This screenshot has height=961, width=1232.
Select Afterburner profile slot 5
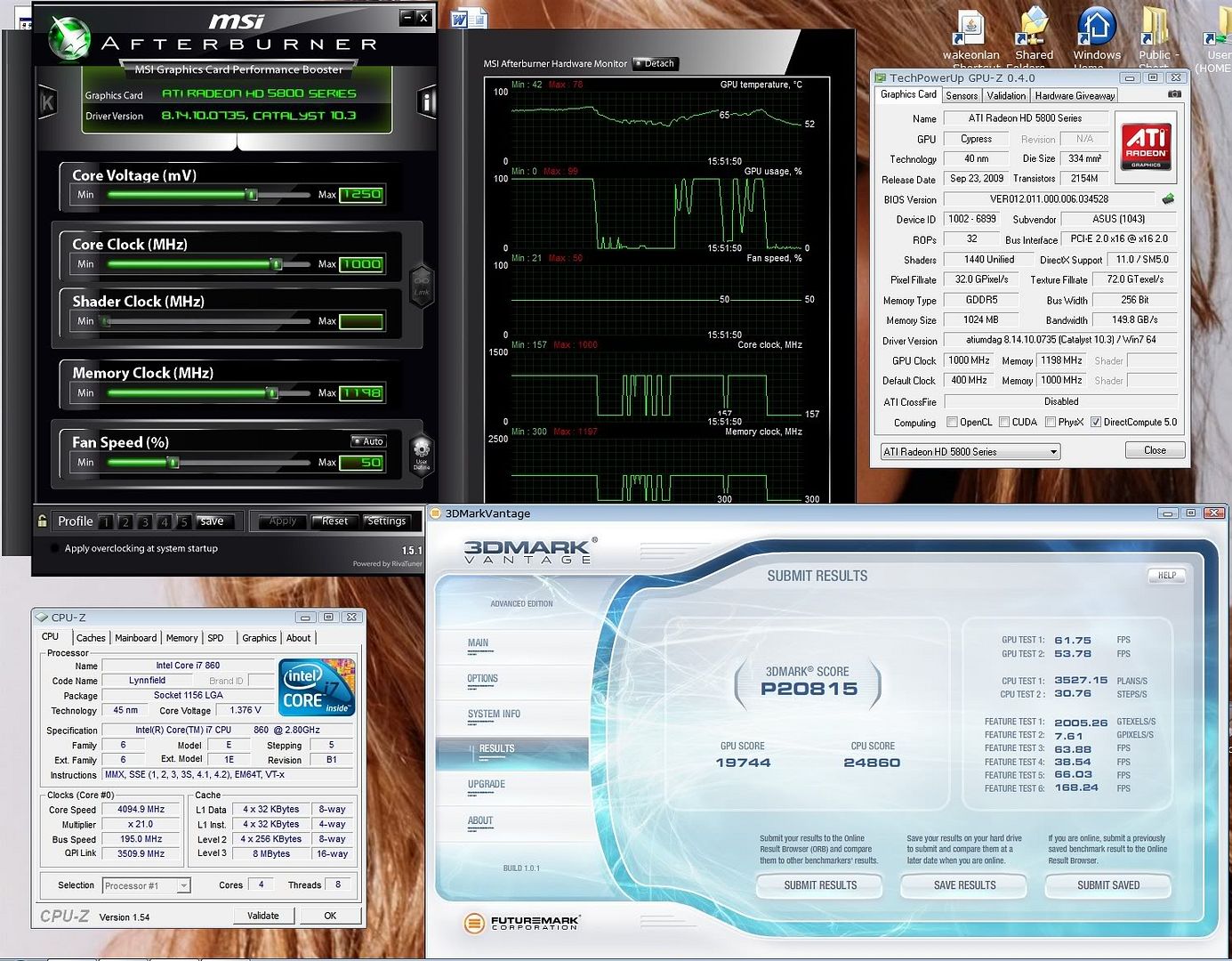tap(184, 522)
